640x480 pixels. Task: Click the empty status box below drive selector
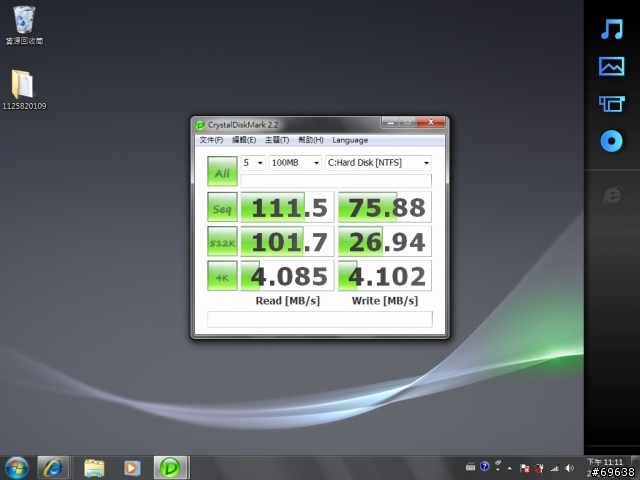click(336, 180)
